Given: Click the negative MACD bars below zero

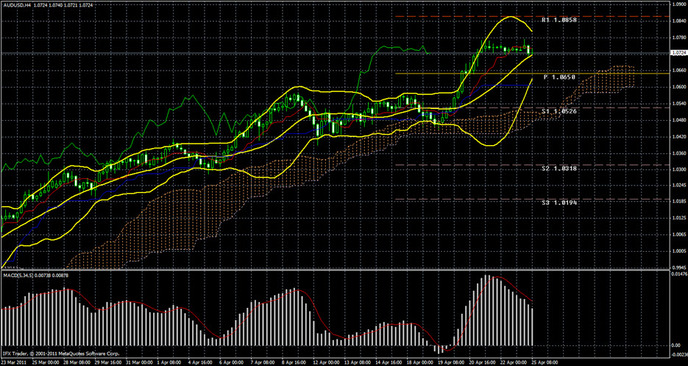Looking at the screenshot, I should 440,349.
